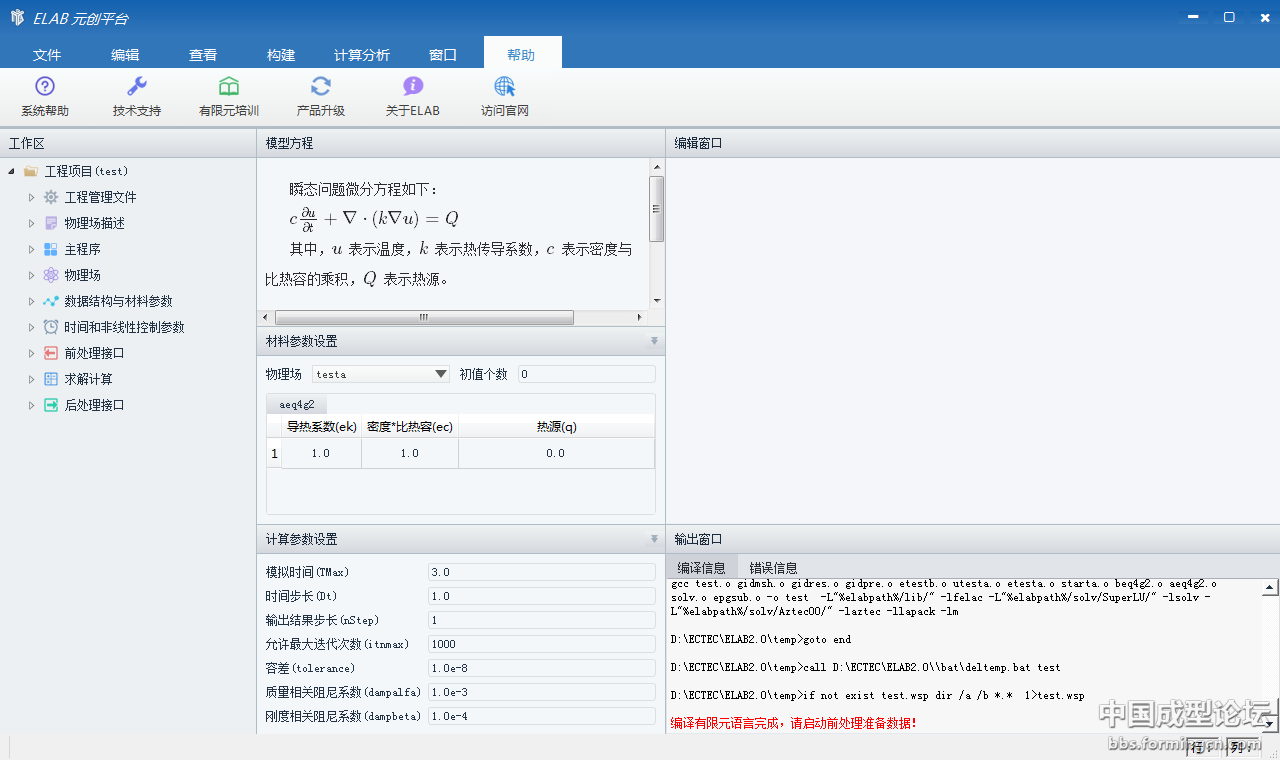The width and height of the screenshot is (1280, 760).
Task: Open 有限元培训 training icon
Action: click(229, 87)
